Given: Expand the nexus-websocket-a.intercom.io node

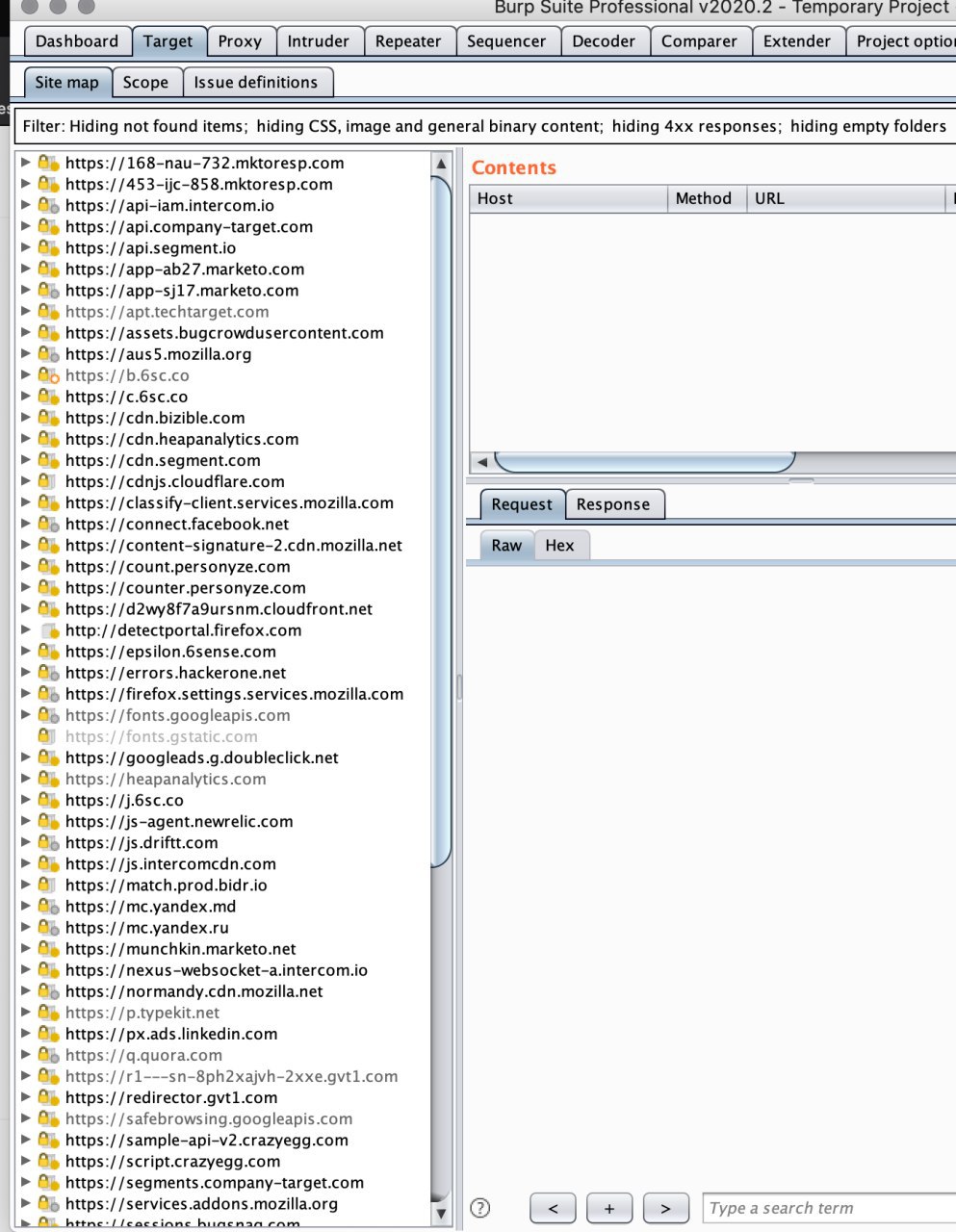Looking at the screenshot, I should (26, 969).
